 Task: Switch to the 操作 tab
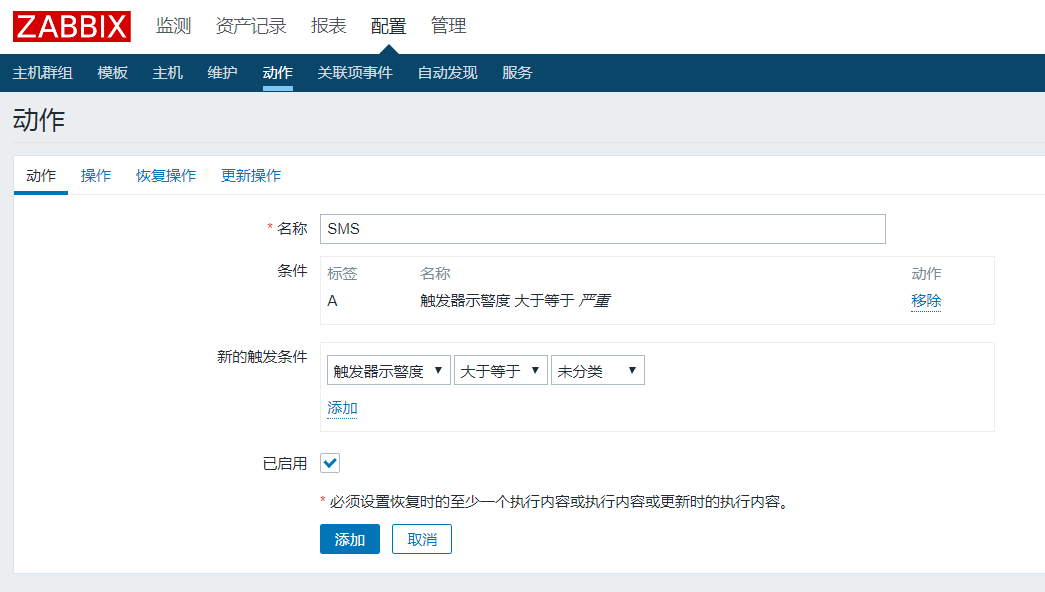coord(96,175)
